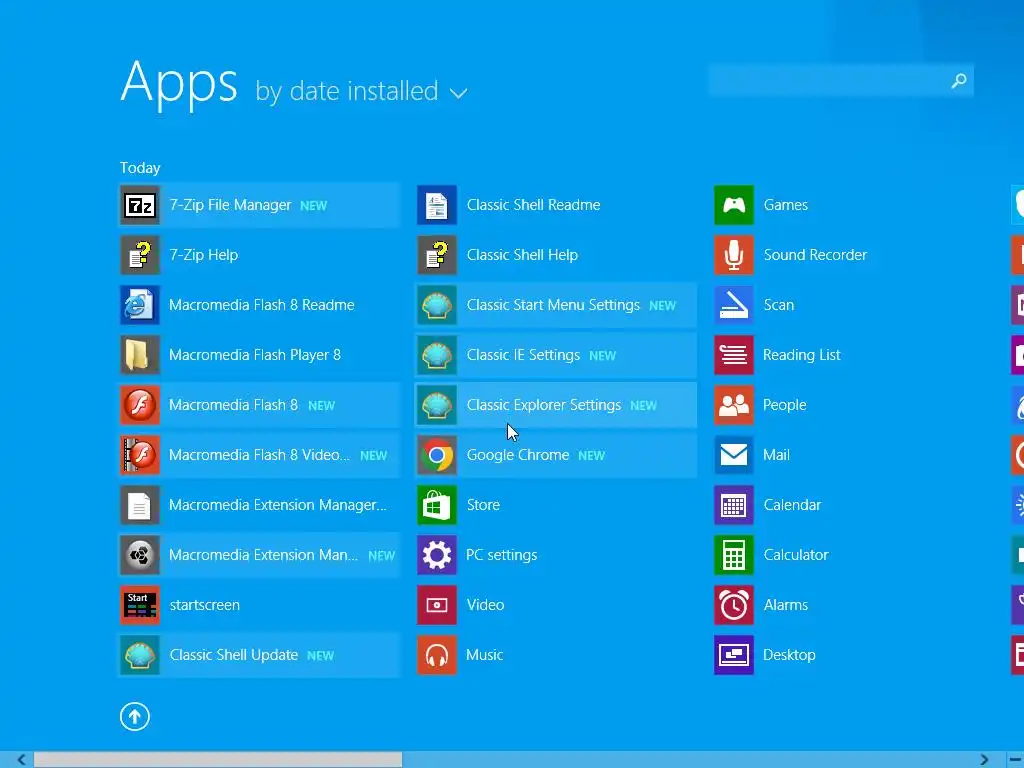
Task: Open Reading List icon
Action: pos(734,355)
